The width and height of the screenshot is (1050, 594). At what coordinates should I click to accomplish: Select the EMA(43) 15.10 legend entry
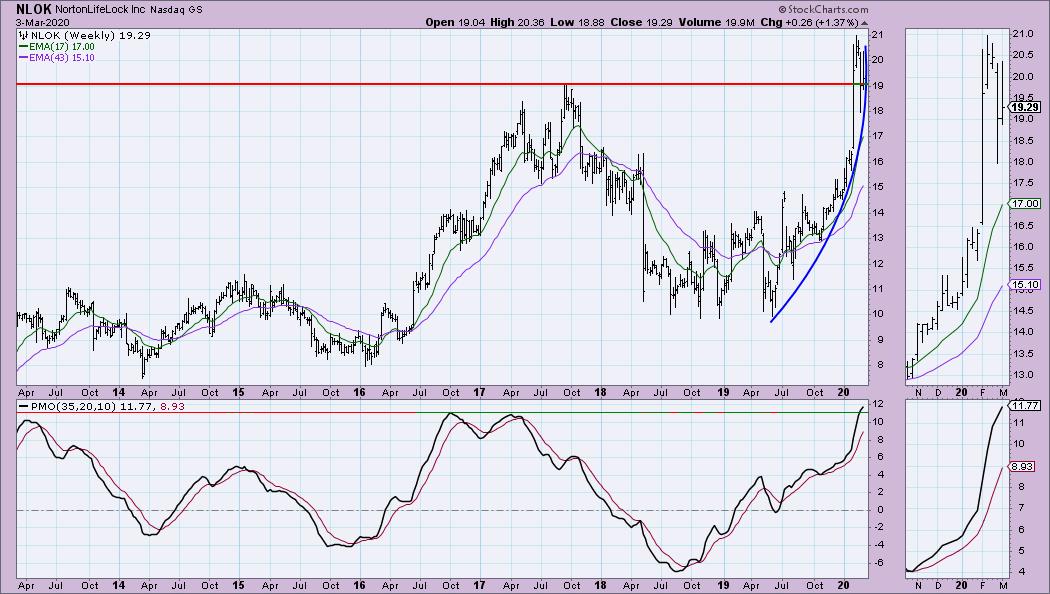pos(62,58)
